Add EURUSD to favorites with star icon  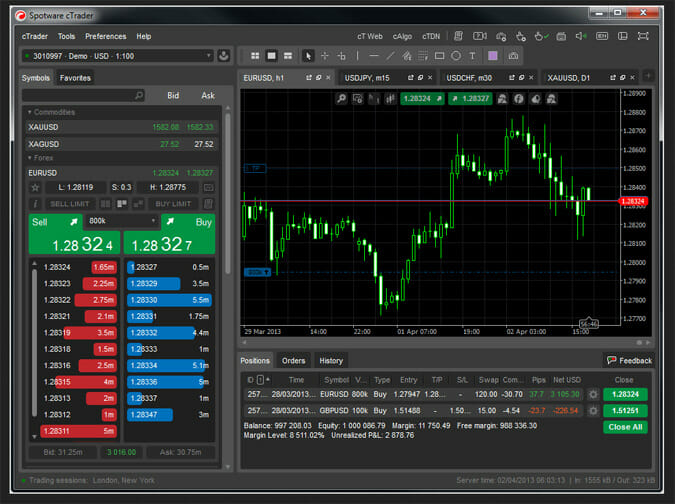tap(35, 188)
